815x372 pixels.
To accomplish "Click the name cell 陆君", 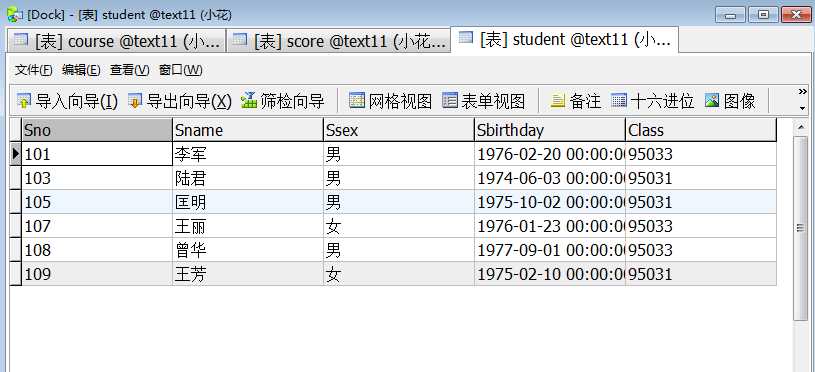I will (x=248, y=178).
